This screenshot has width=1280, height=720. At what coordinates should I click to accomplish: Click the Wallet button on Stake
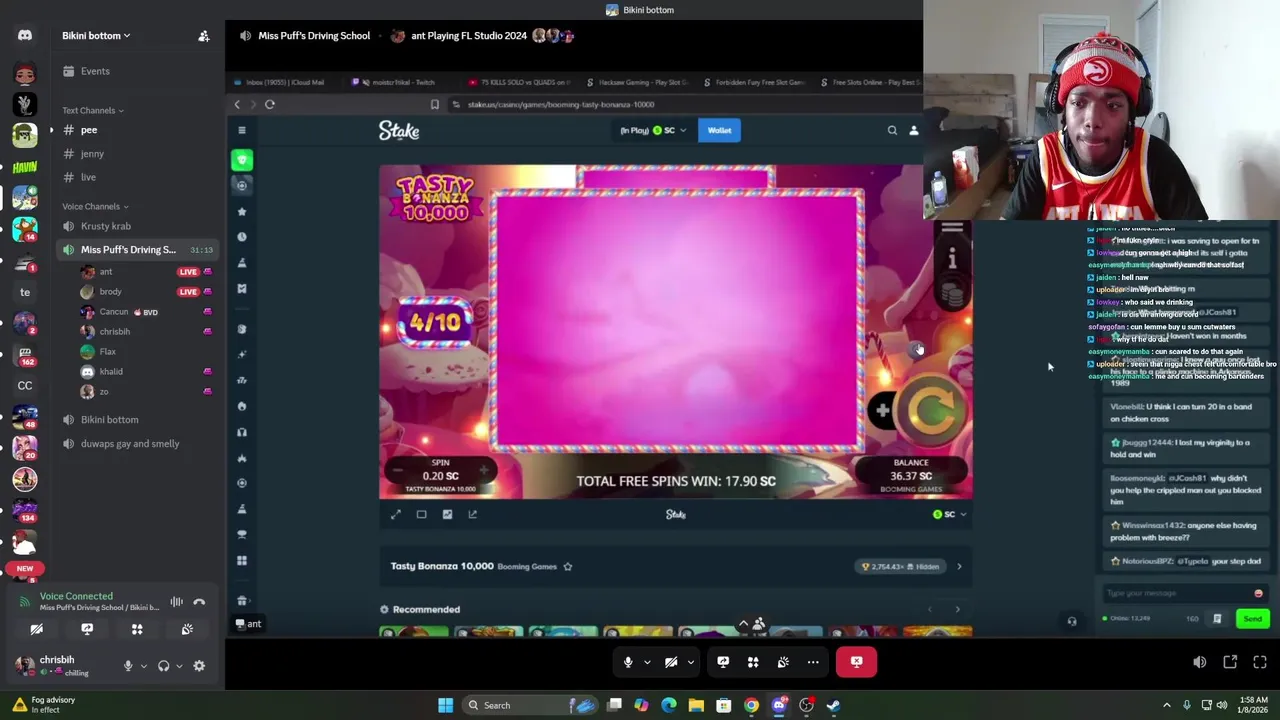coord(719,130)
